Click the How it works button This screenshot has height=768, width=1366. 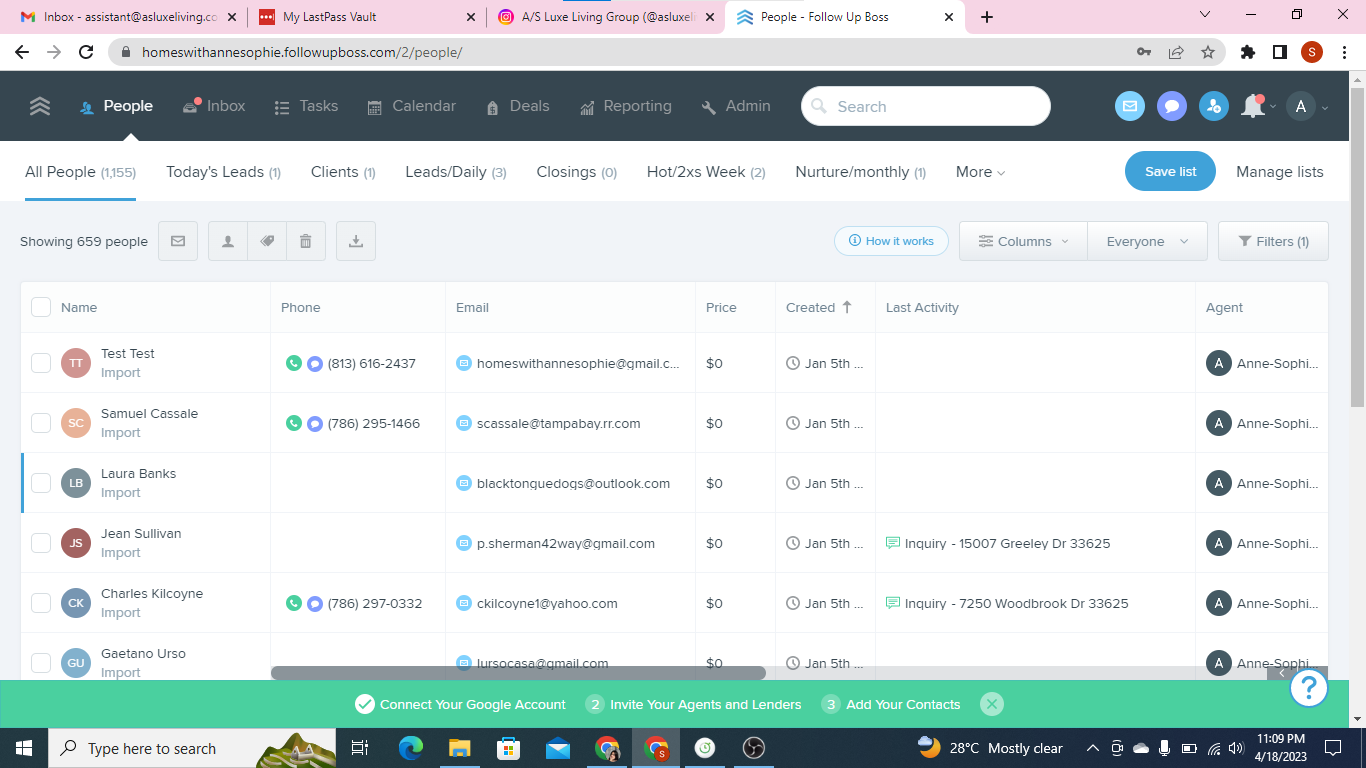coord(891,241)
